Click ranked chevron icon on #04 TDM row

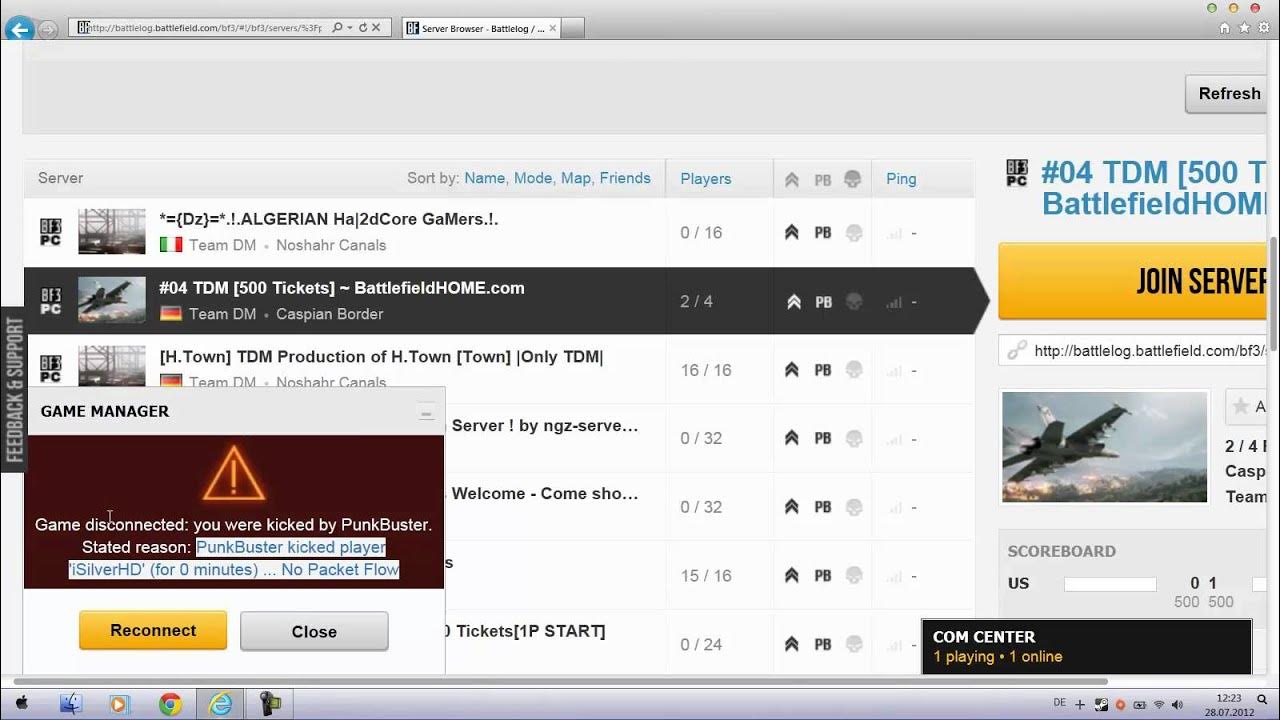(x=793, y=301)
